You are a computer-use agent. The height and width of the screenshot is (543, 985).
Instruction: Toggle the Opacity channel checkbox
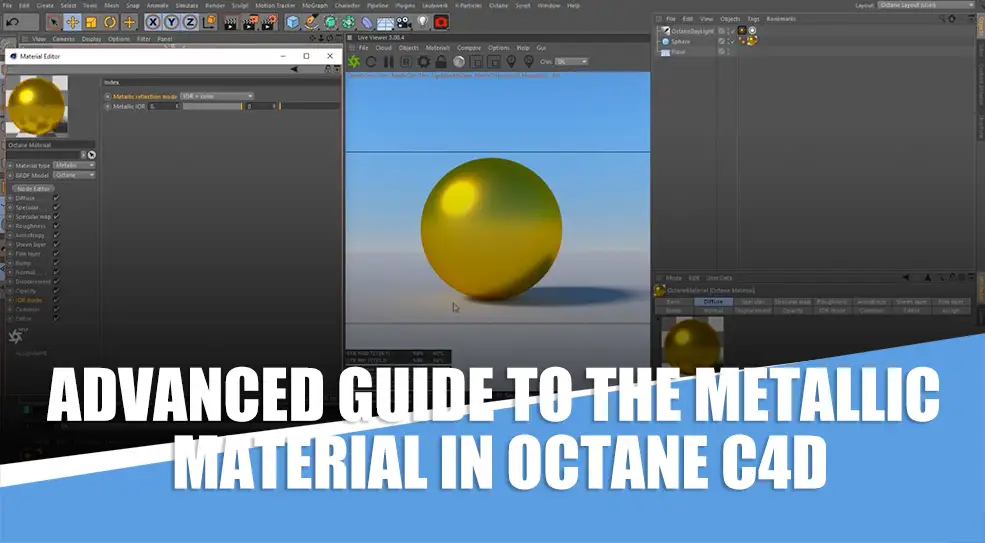point(56,290)
